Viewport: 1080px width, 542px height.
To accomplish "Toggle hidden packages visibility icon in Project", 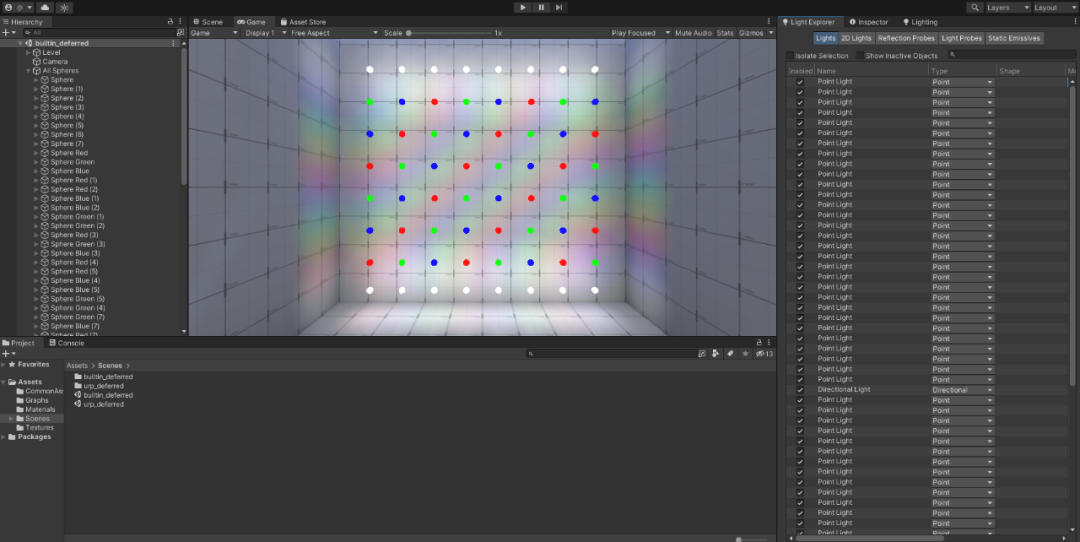I will click(762, 353).
